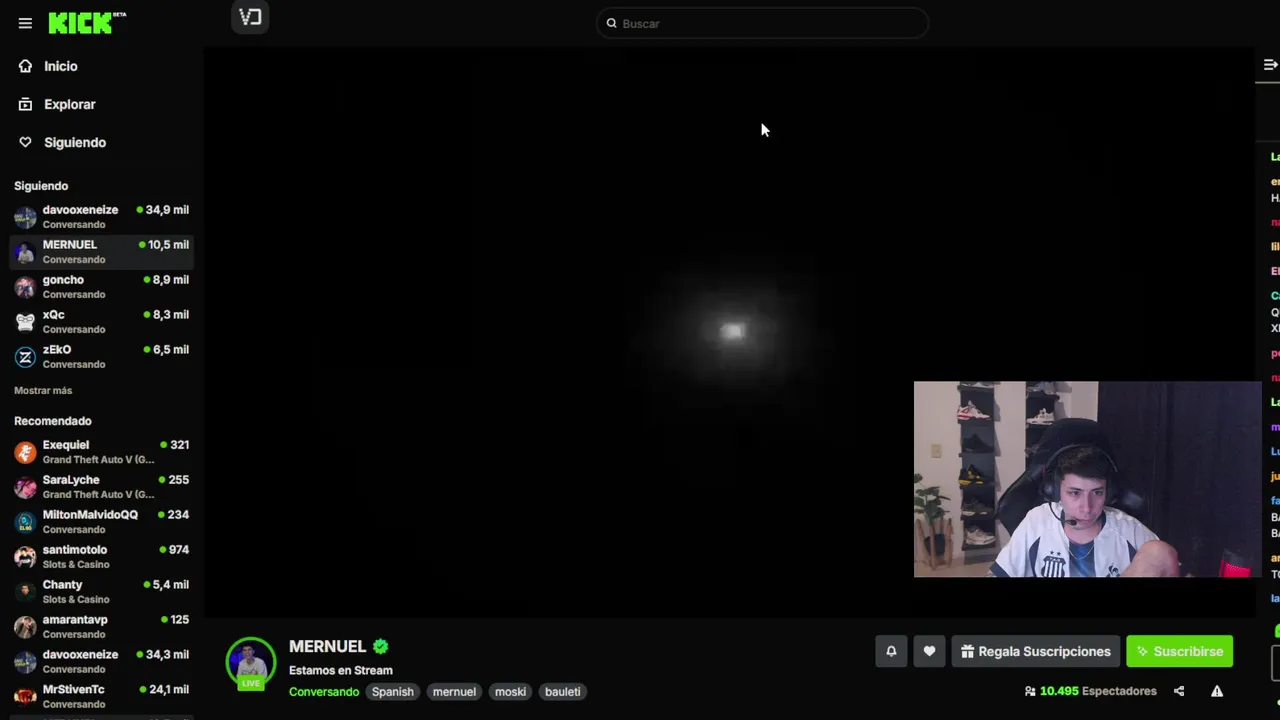This screenshot has height=720, width=1280.
Task: Open santimotolo's channel
Action: click(x=102, y=557)
